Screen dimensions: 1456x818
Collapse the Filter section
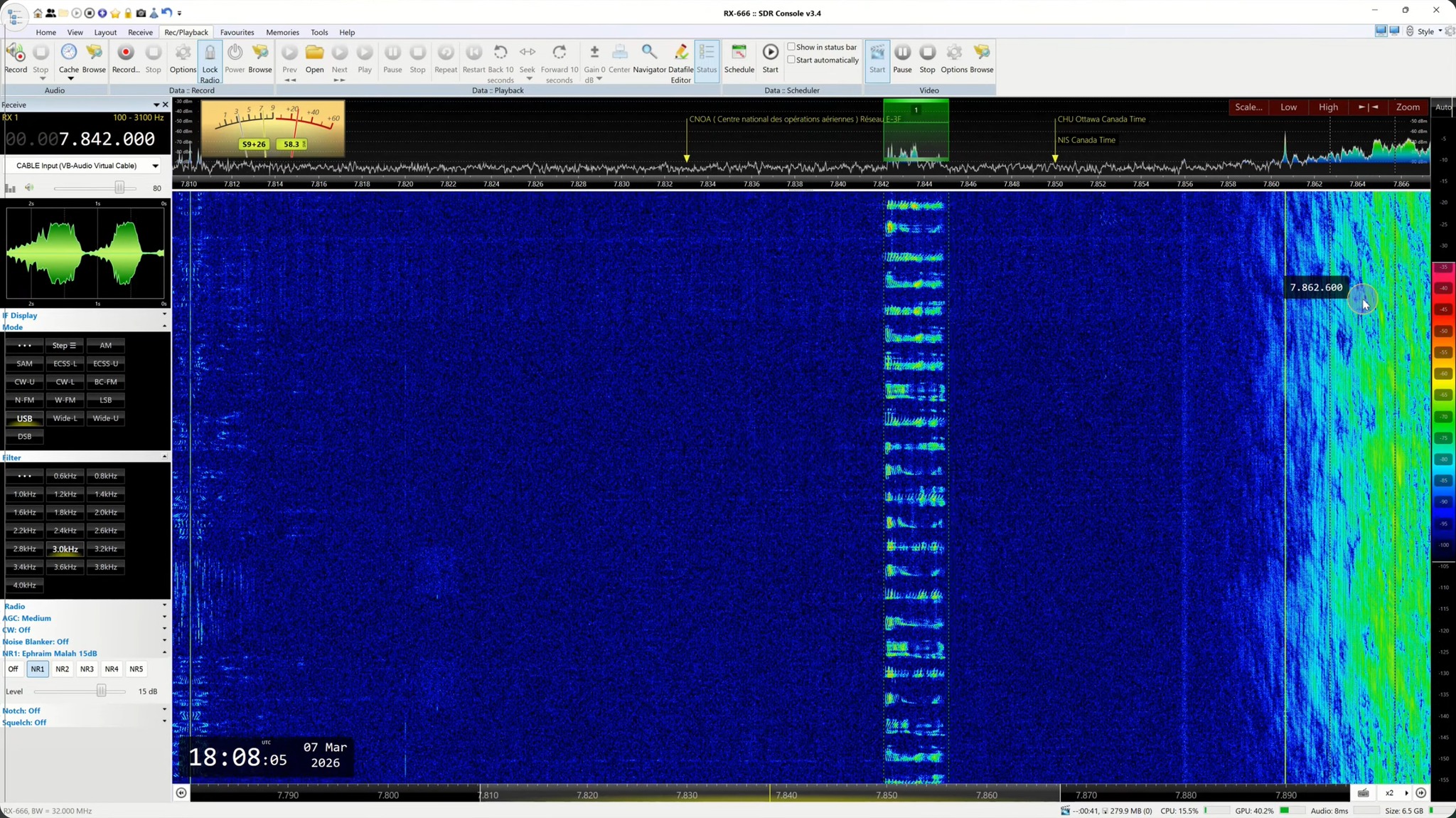click(x=164, y=457)
